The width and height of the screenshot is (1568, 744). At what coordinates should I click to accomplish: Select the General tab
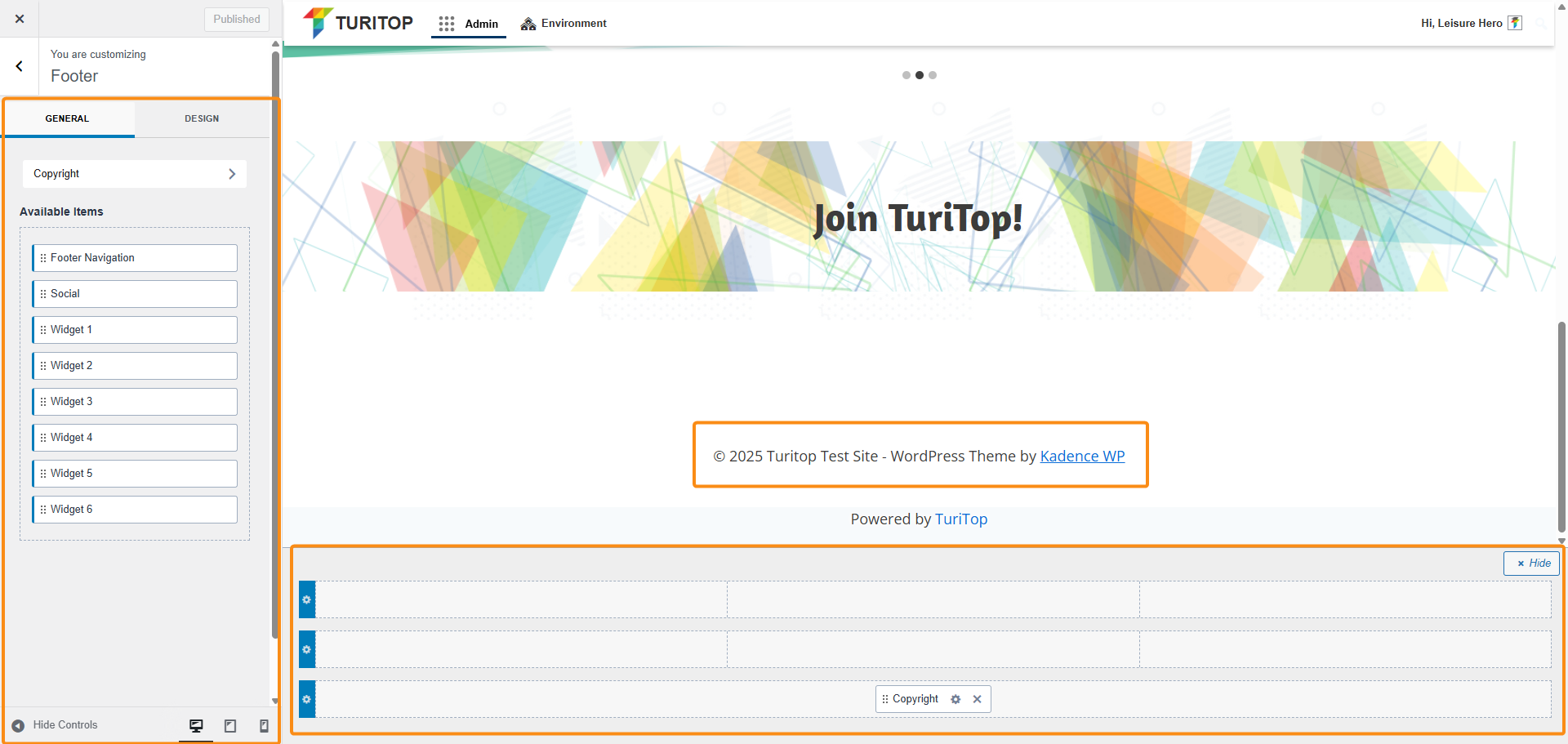coord(67,118)
